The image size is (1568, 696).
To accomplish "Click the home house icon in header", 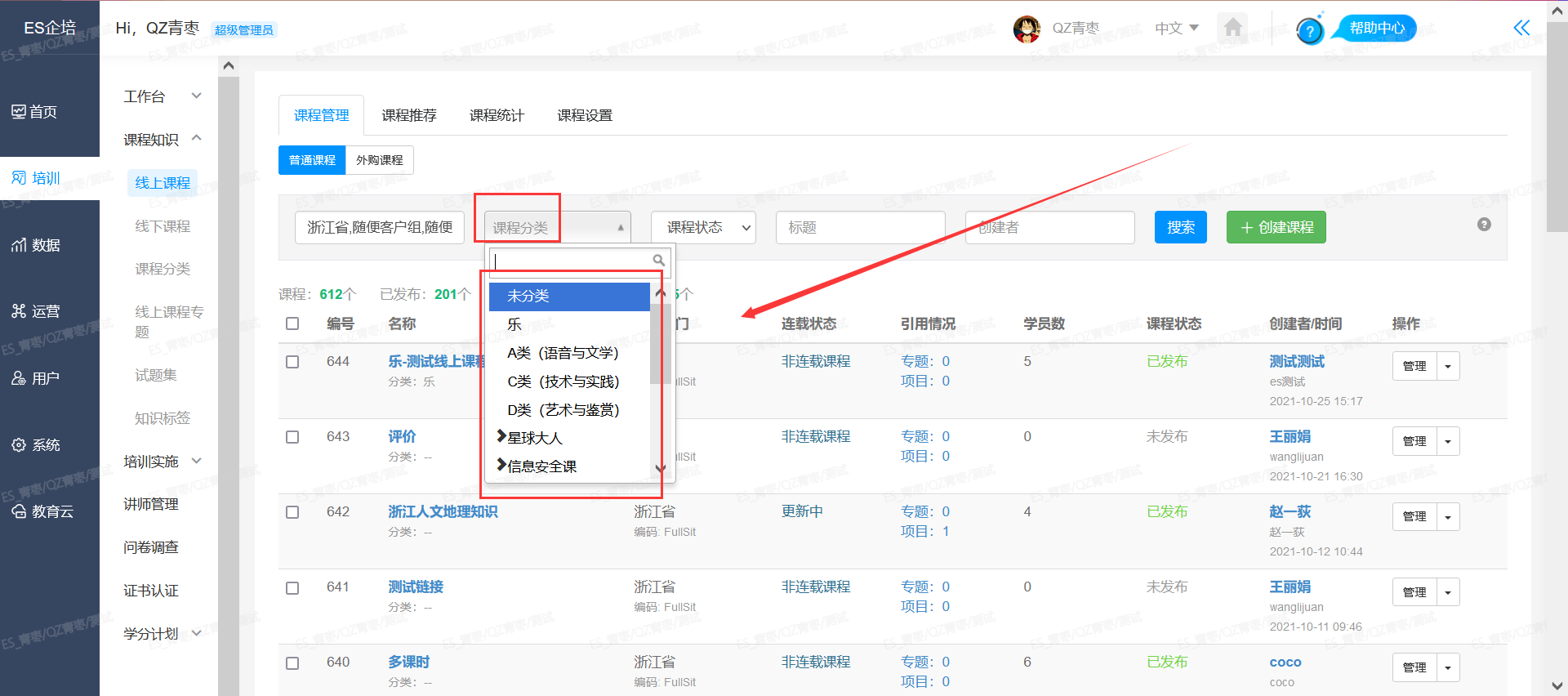I will [1233, 28].
